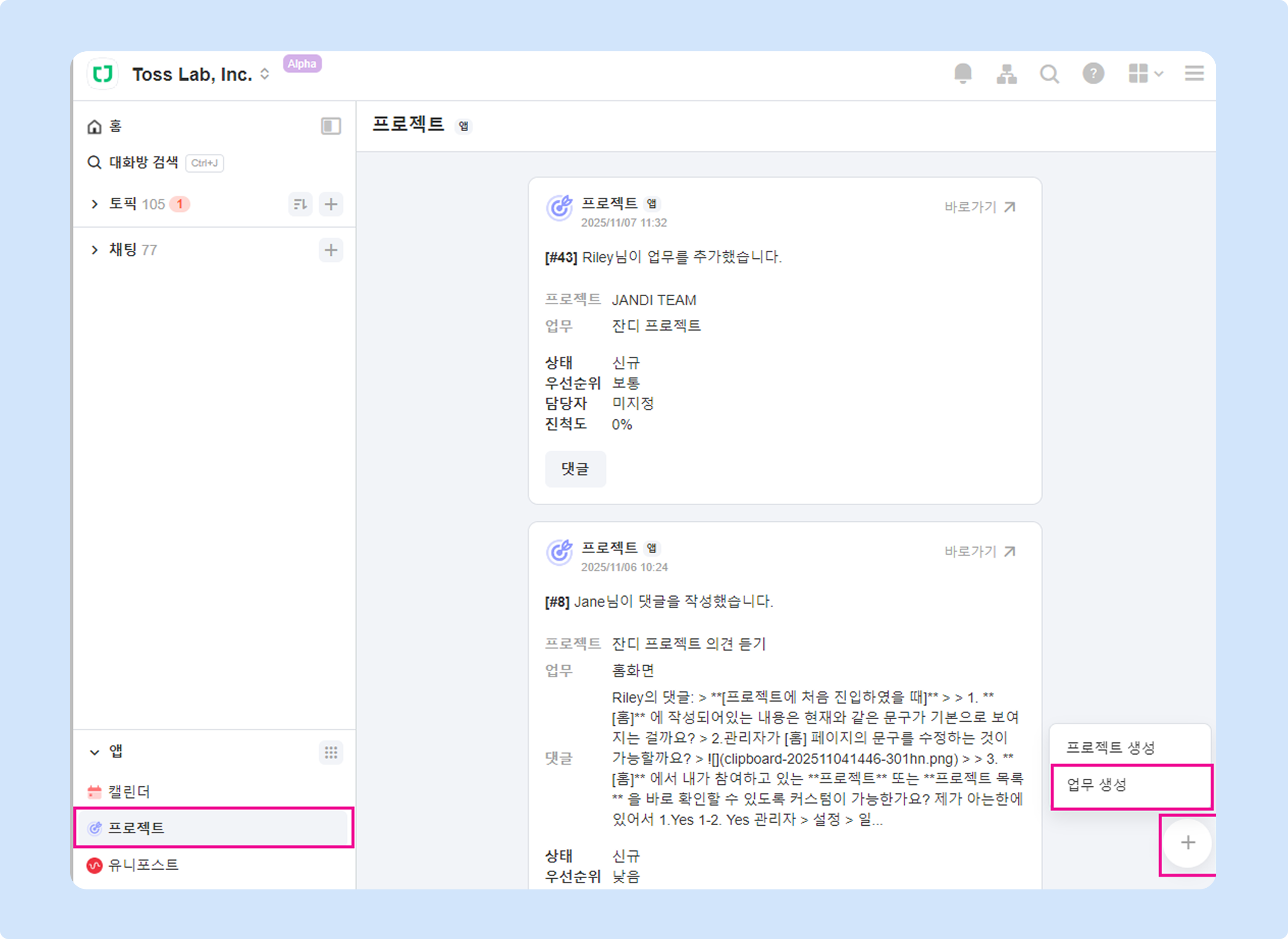Toggle the sidebar panel collapse icon

331,126
